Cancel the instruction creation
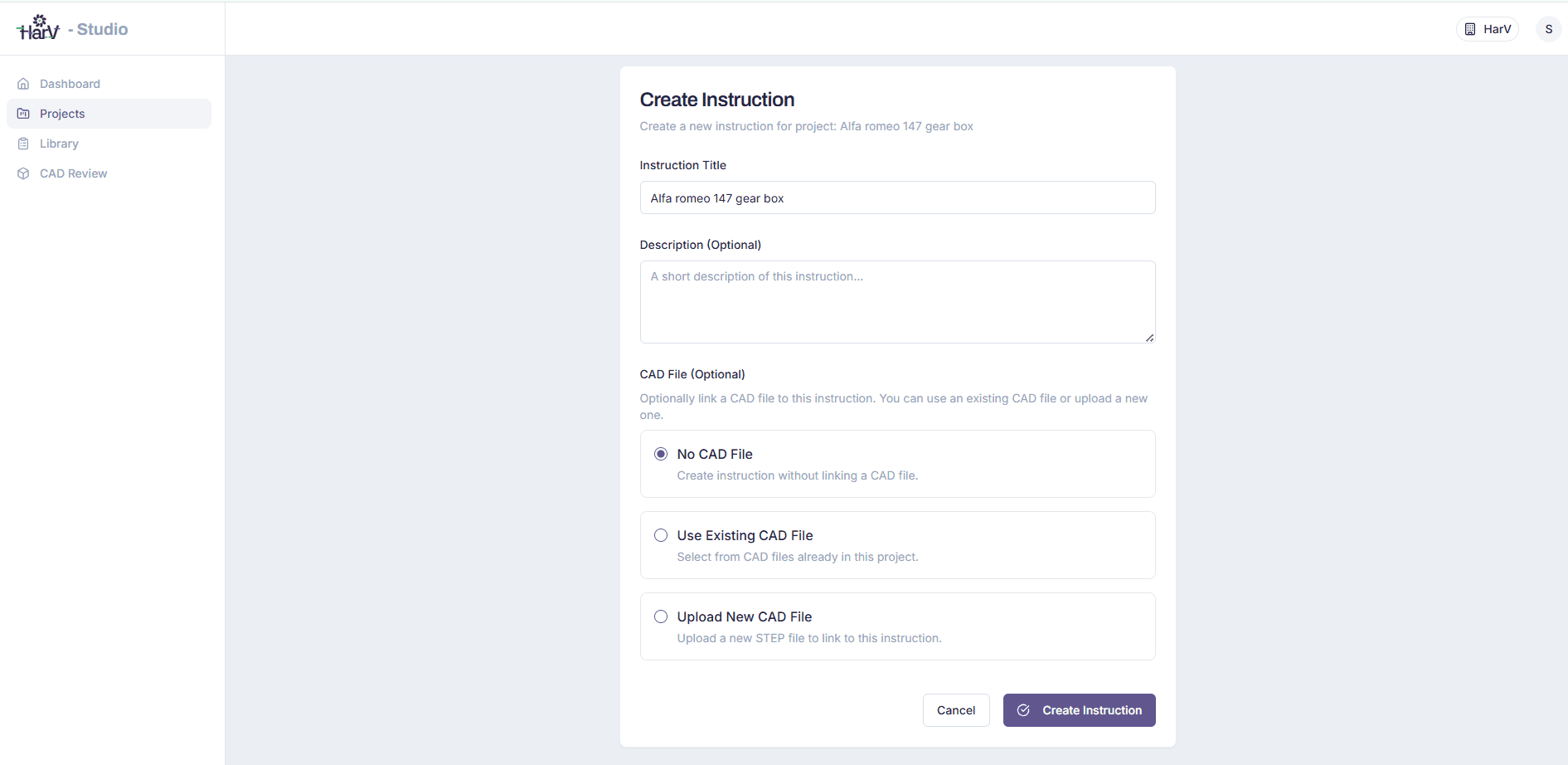Viewport: 1568px width, 765px height. pos(956,710)
